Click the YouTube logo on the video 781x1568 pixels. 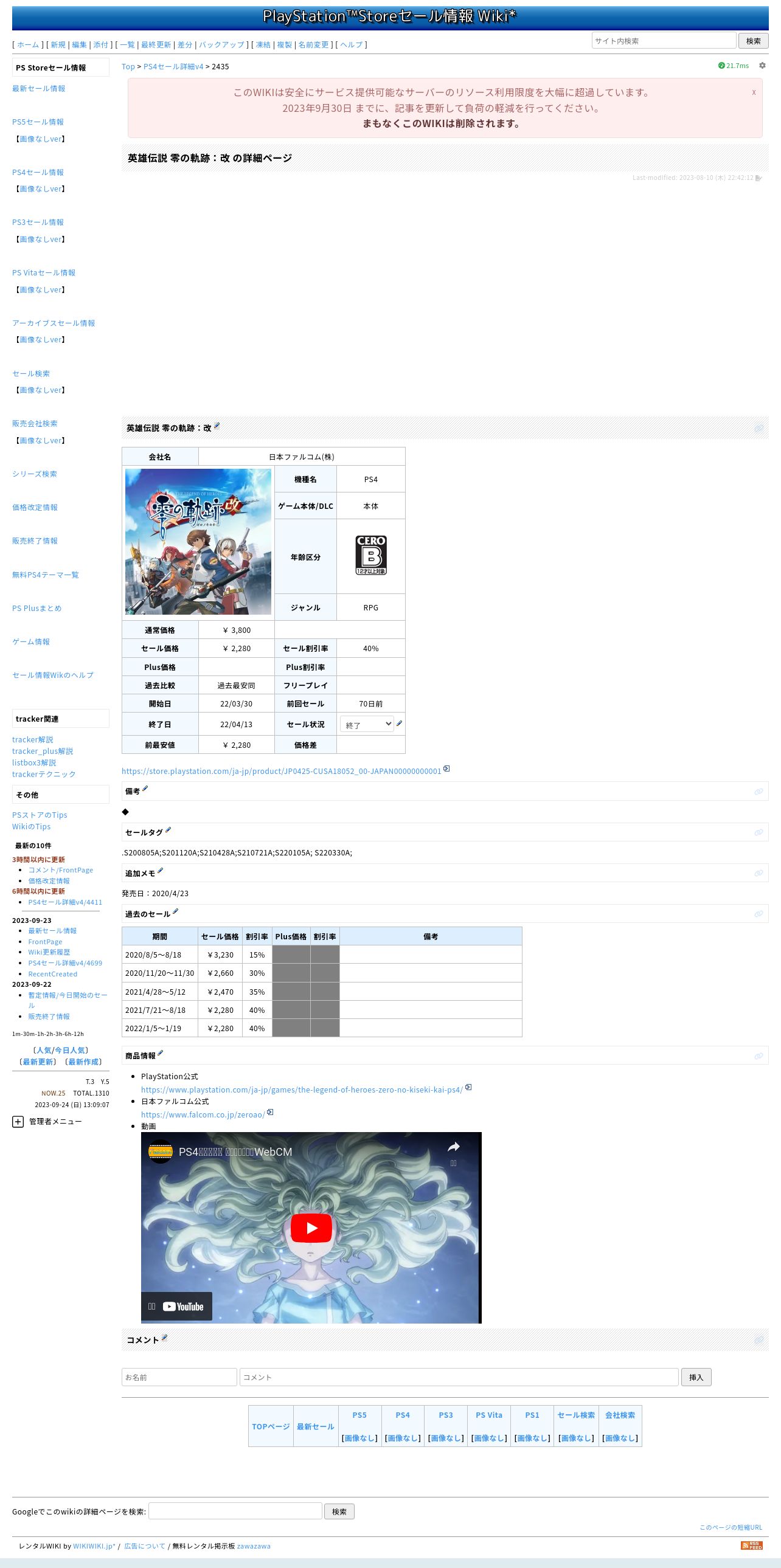183,1306
